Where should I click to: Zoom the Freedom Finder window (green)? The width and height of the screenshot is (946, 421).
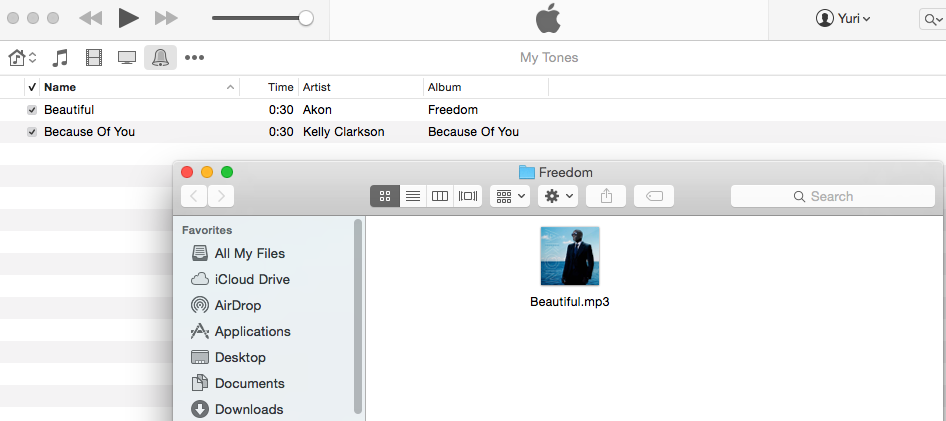tap(227, 172)
